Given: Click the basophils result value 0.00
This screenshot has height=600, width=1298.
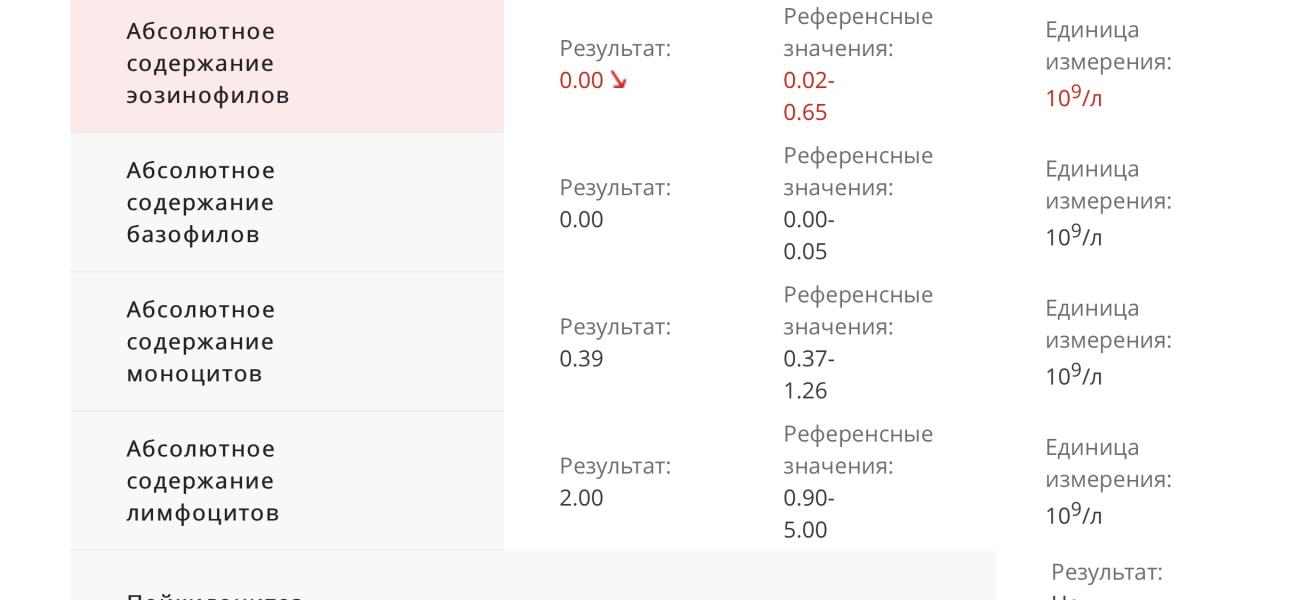Looking at the screenshot, I should point(581,220).
